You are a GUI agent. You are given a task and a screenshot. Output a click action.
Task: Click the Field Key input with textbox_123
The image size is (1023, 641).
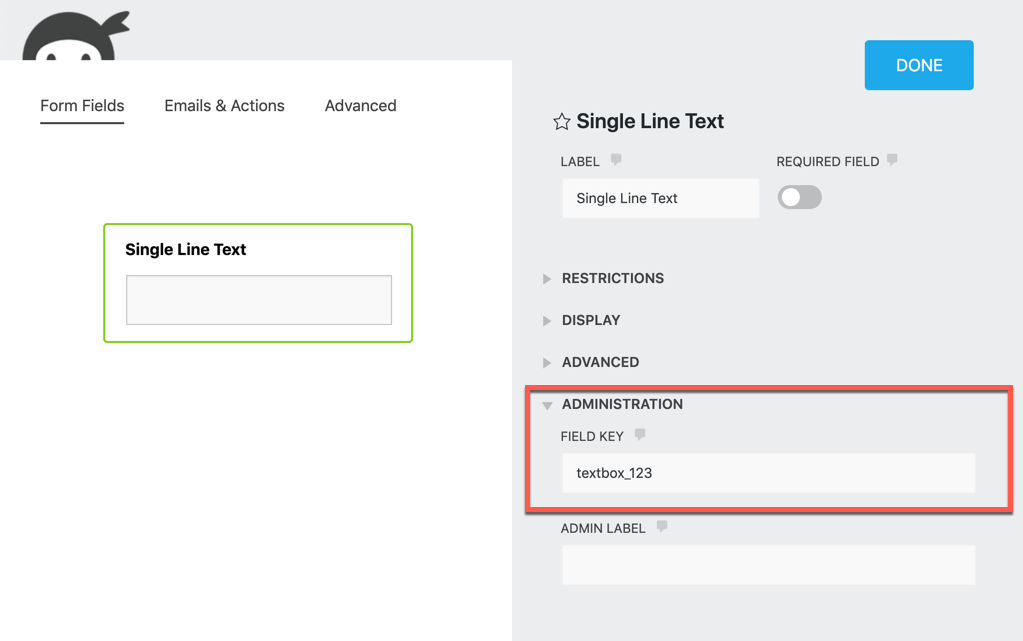pos(767,473)
